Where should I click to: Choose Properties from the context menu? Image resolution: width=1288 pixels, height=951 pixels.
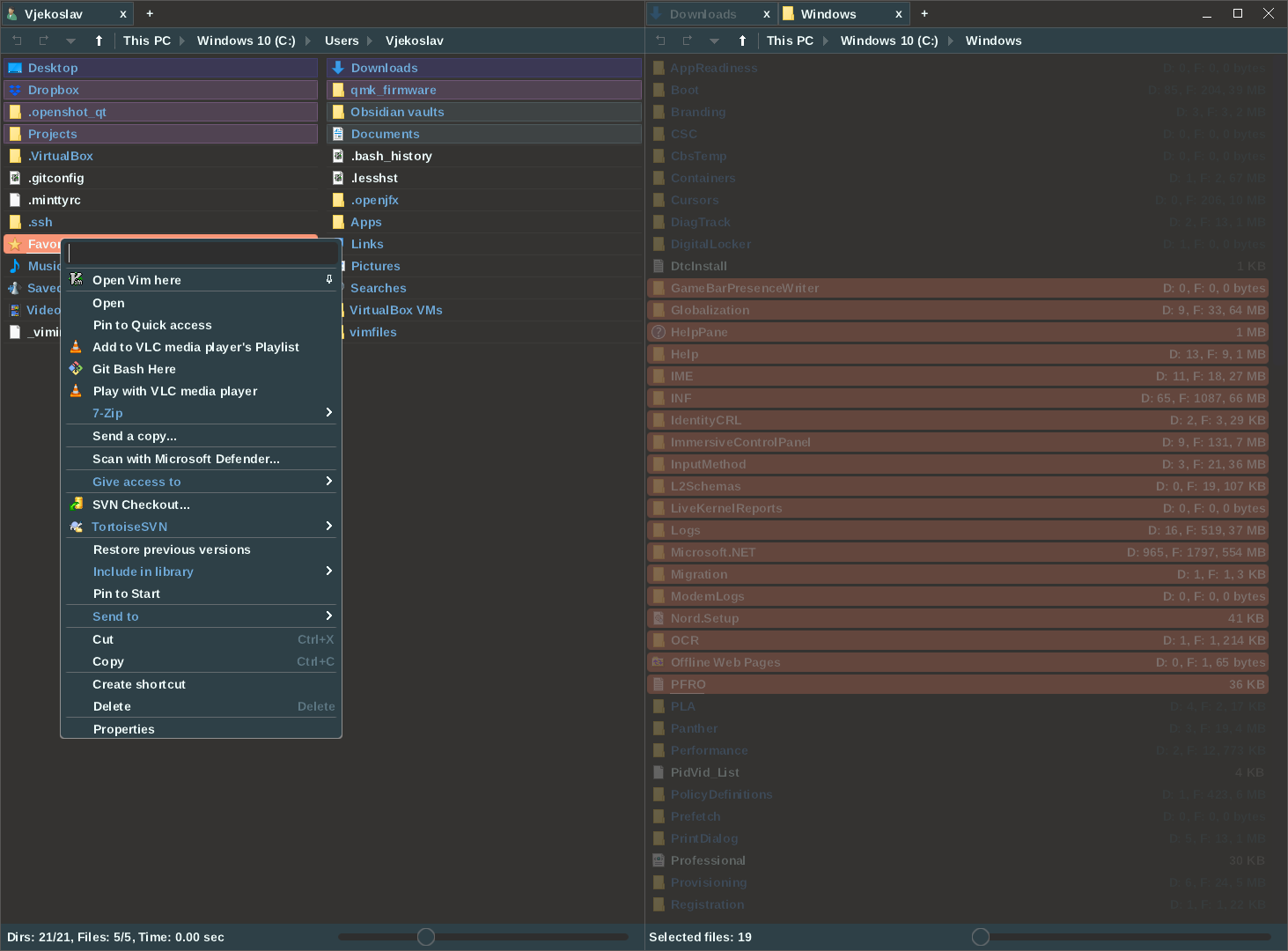click(124, 729)
